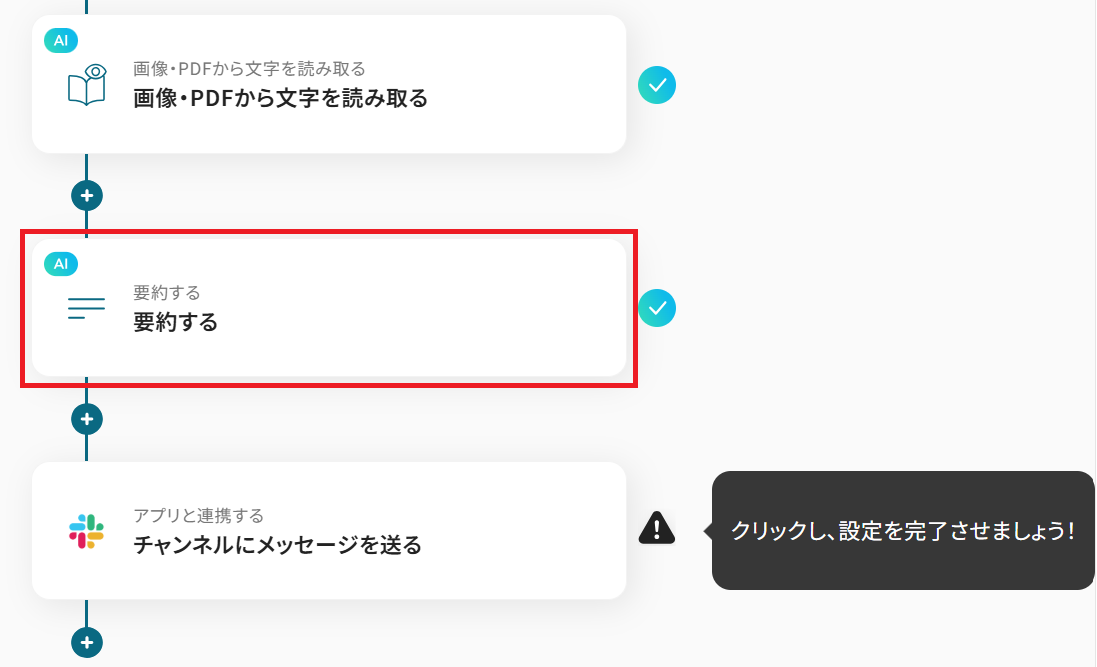The image size is (1097, 667).
Task: Open the 画像・PDFから文字を読み取る step title
Action: [x=280, y=98]
